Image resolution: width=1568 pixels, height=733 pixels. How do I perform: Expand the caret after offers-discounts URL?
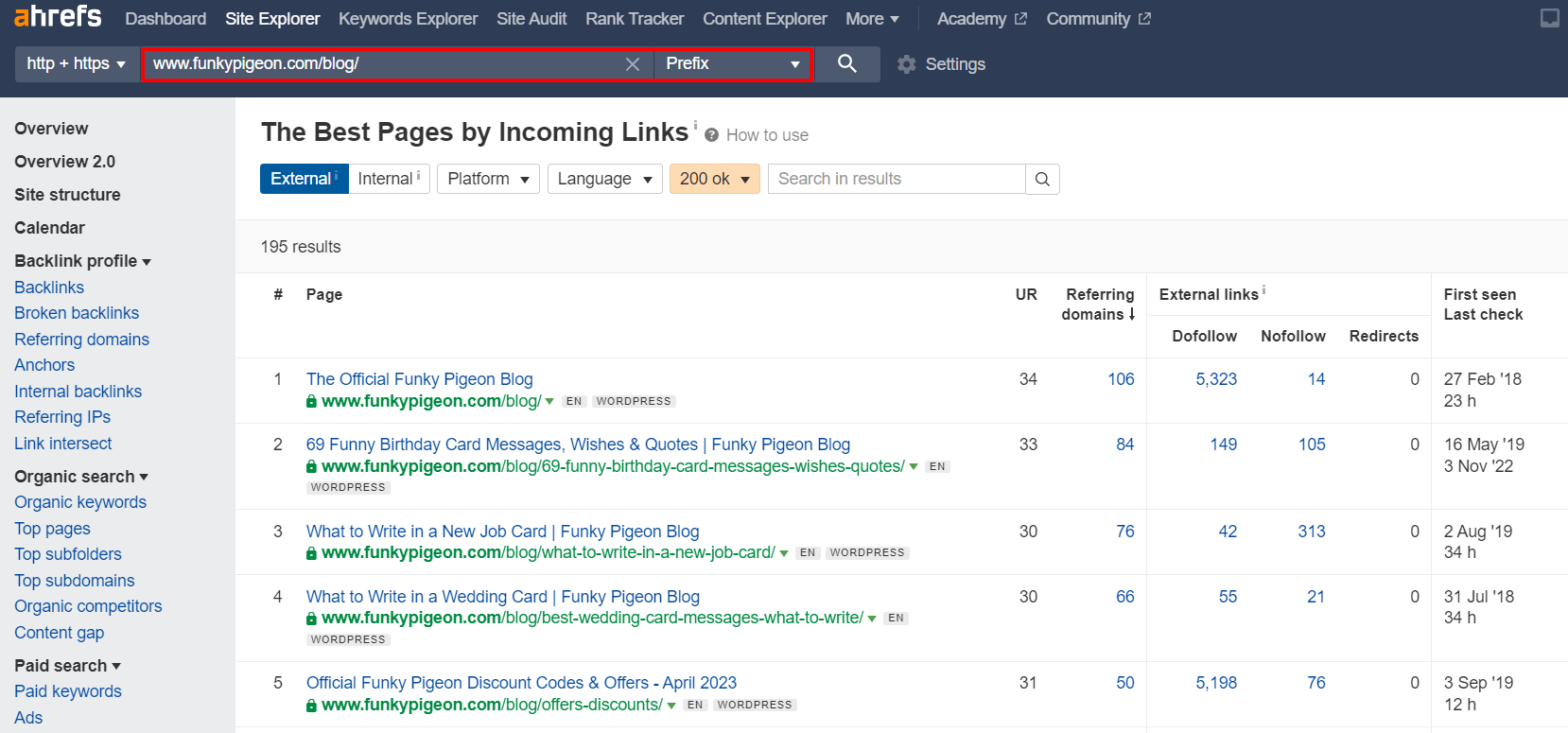pos(671,706)
